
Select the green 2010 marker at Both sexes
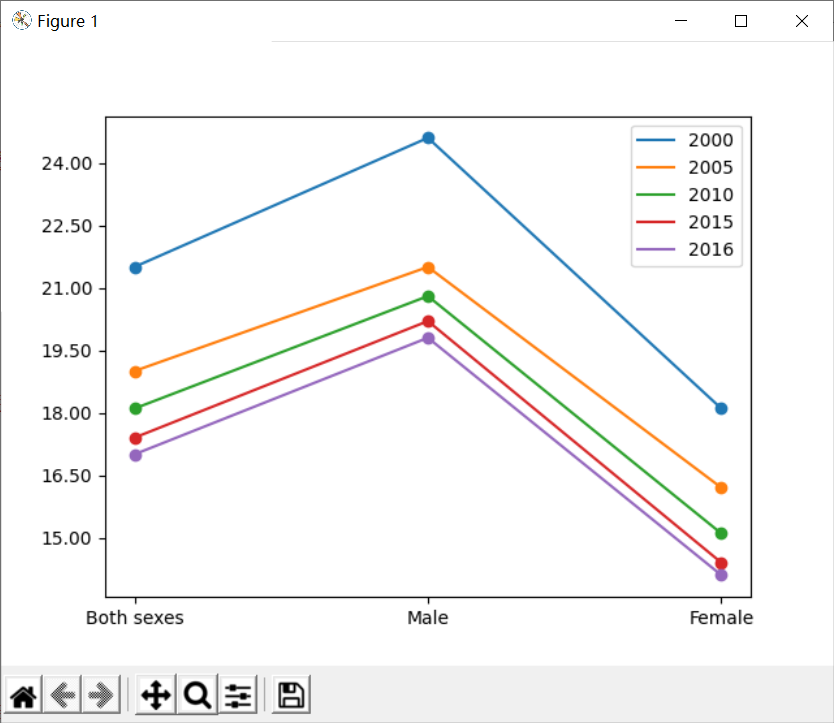coord(136,409)
